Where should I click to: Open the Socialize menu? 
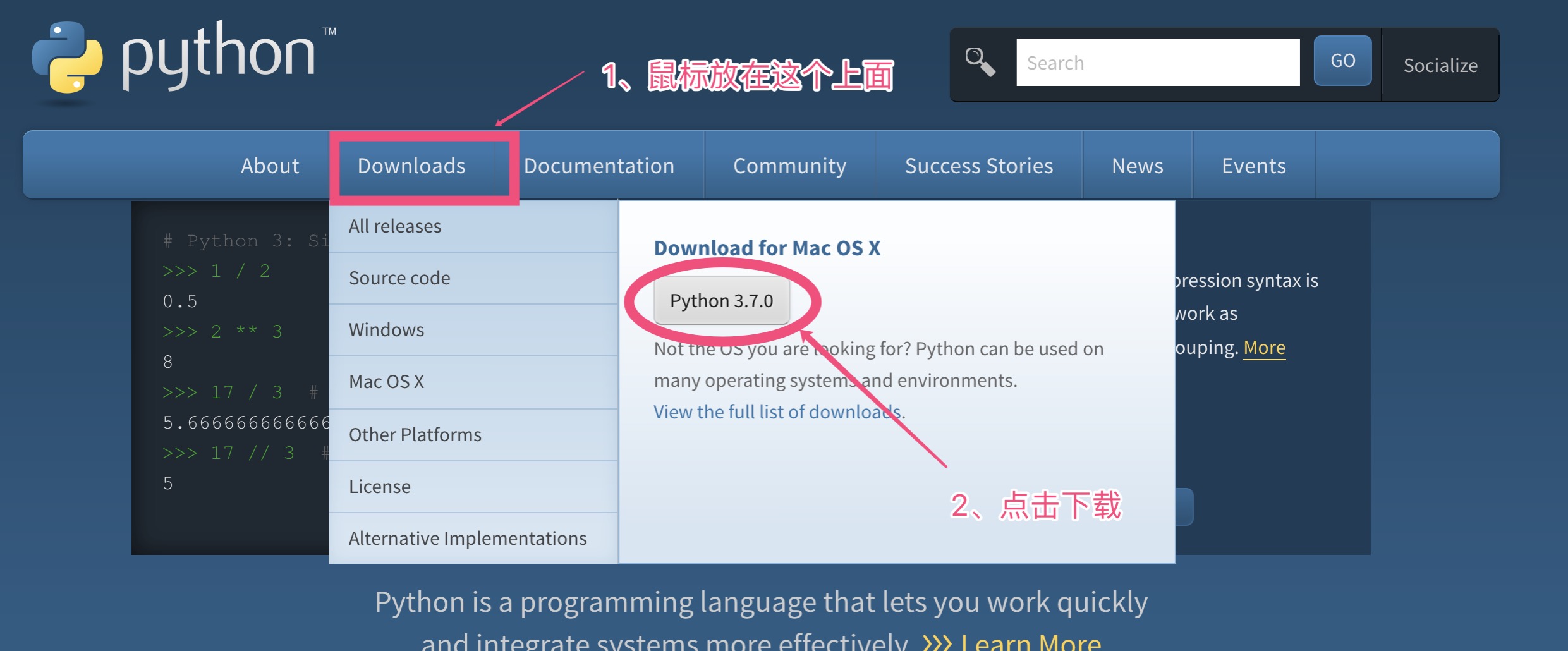click(x=1440, y=65)
